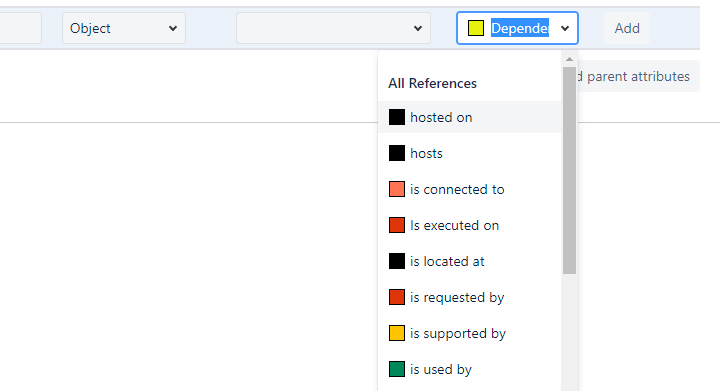The image size is (727, 391).
Task: Choose the 'hosts' reference type
Action: click(470, 153)
